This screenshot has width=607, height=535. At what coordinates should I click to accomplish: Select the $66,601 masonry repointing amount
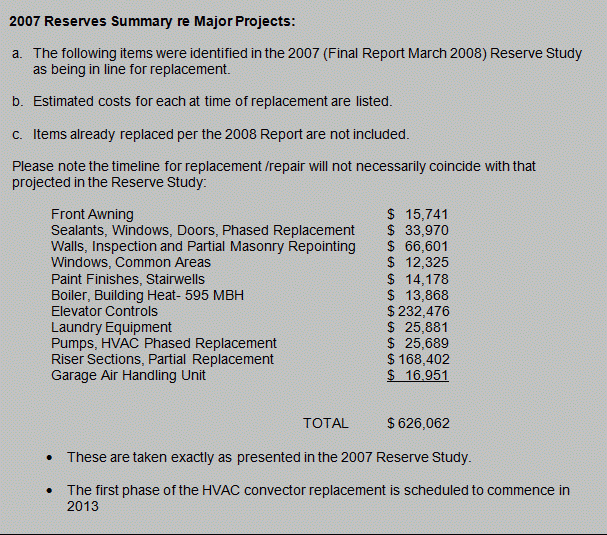click(x=418, y=247)
